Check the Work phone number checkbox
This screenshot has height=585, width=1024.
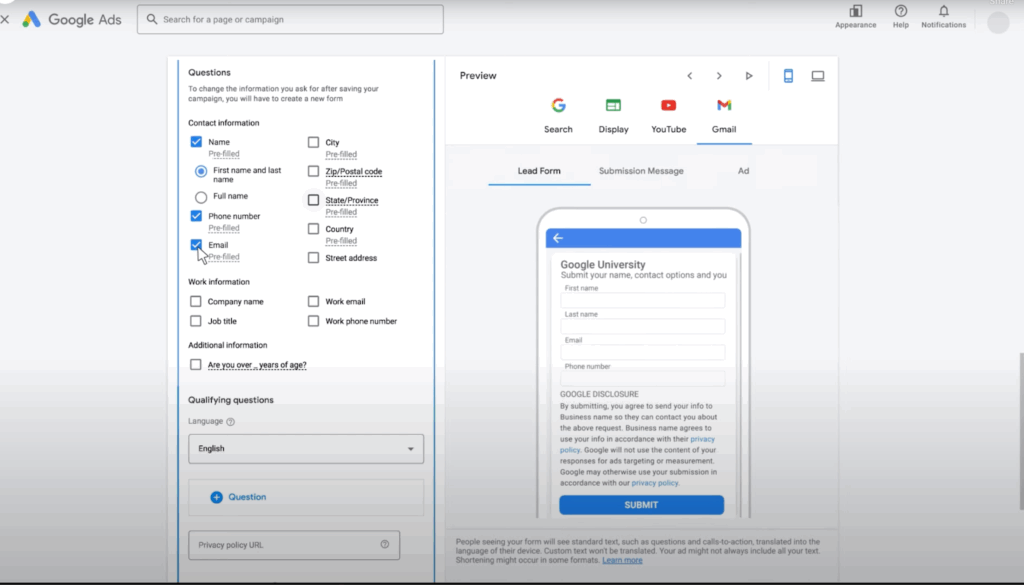pyautogui.click(x=313, y=321)
